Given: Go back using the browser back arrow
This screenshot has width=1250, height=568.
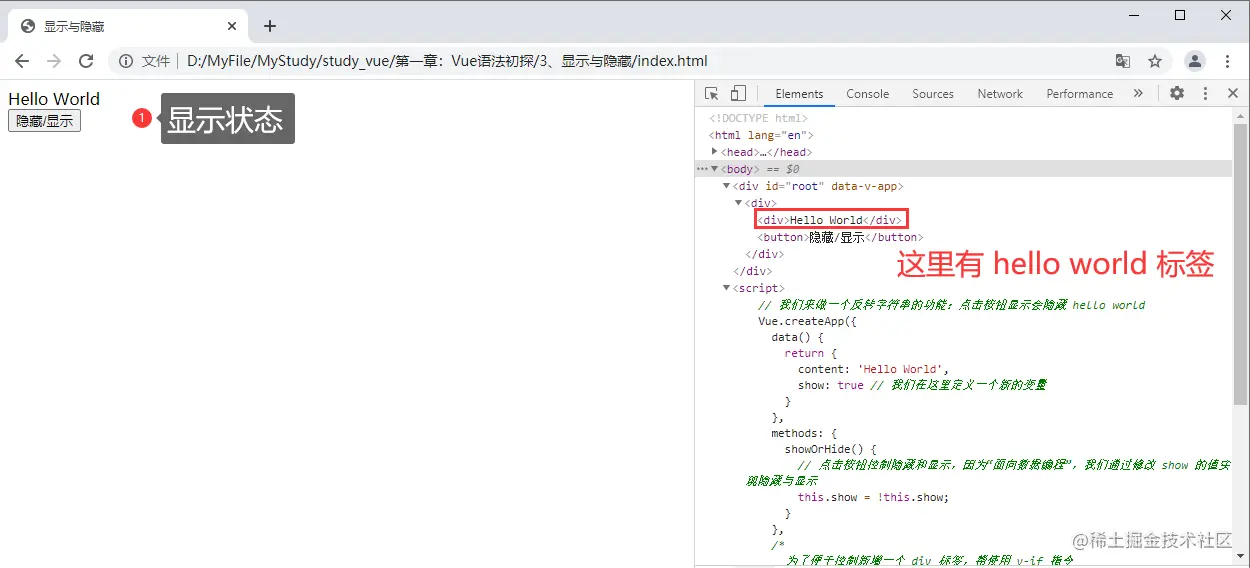Looking at the screenshot, I should (22, 61).
